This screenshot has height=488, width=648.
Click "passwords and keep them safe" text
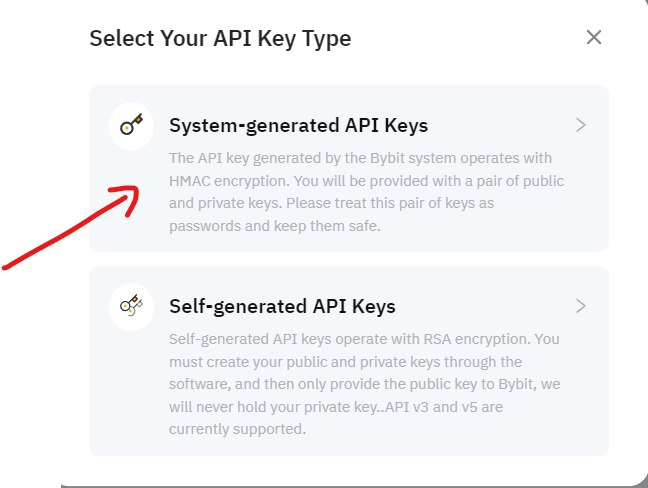[275, 226]
